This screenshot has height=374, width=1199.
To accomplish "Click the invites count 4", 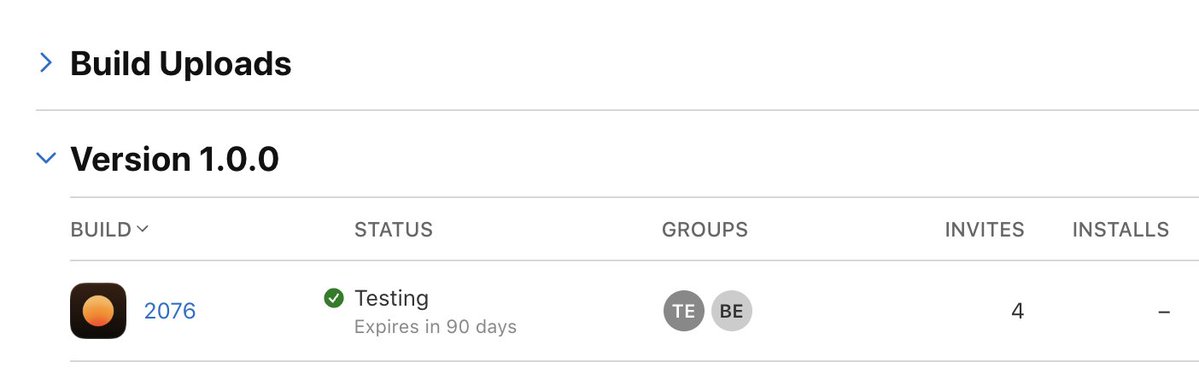I will (1017, 311).
